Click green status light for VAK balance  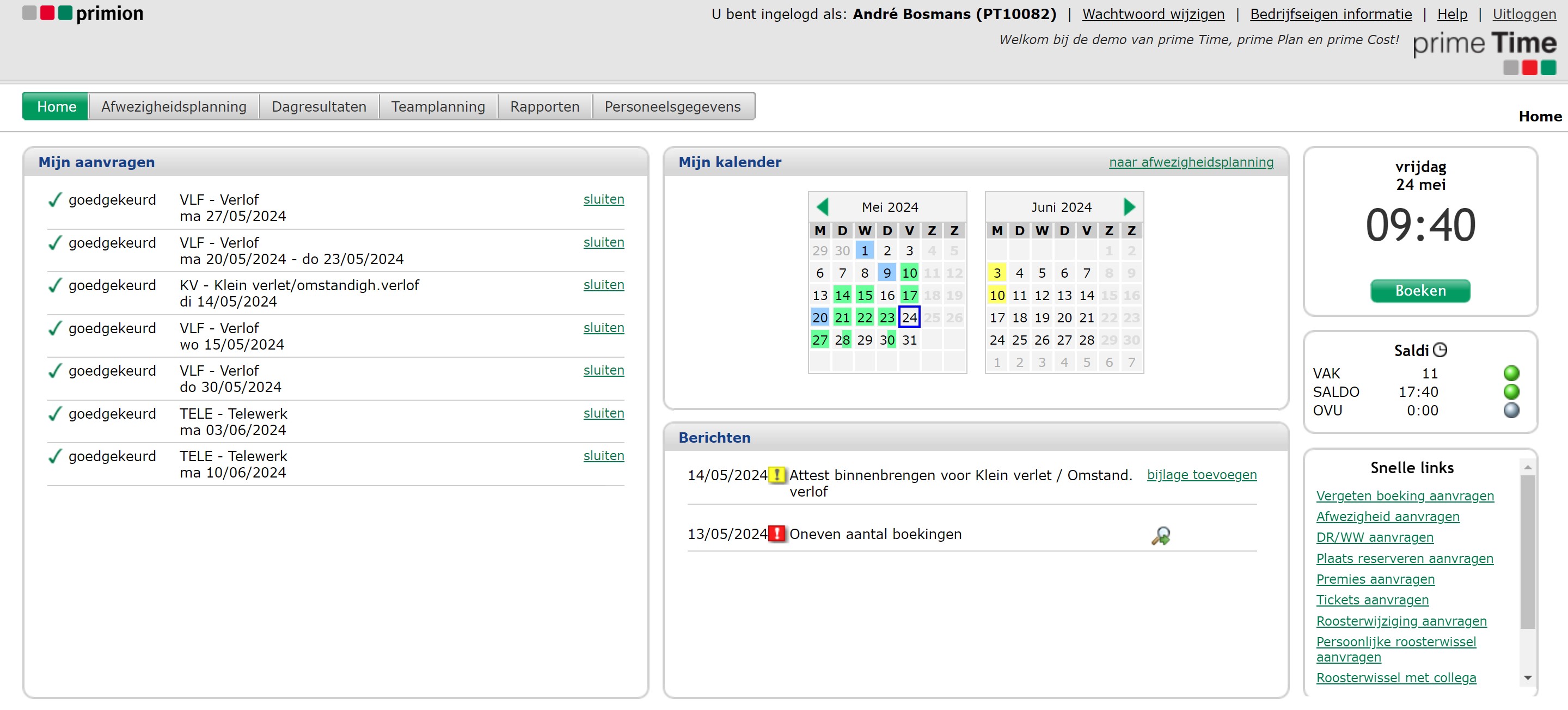point(1511,374)
